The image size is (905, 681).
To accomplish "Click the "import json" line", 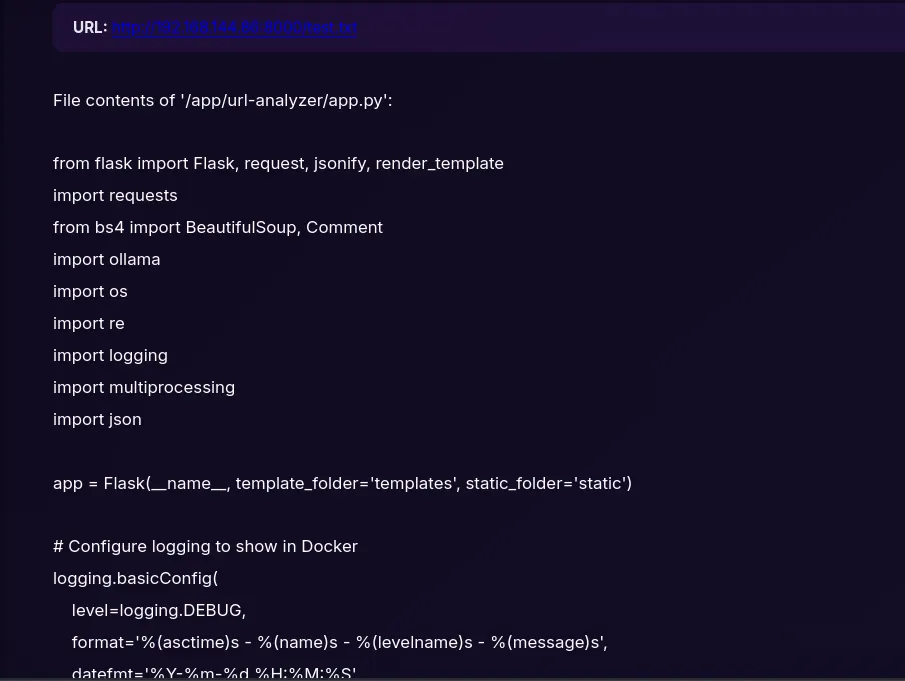I will [x=97, y=419].
